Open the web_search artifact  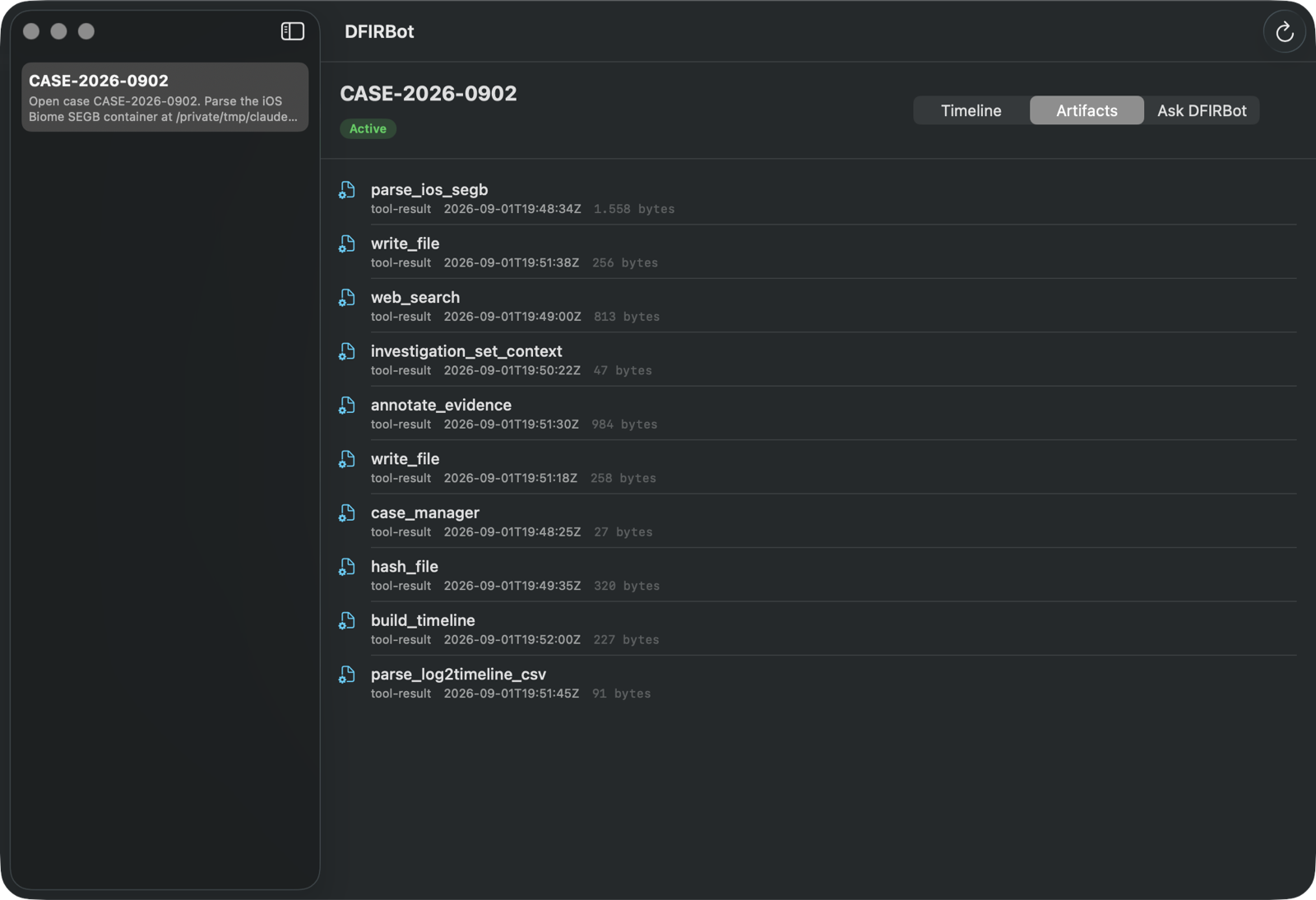coord(817,306)
